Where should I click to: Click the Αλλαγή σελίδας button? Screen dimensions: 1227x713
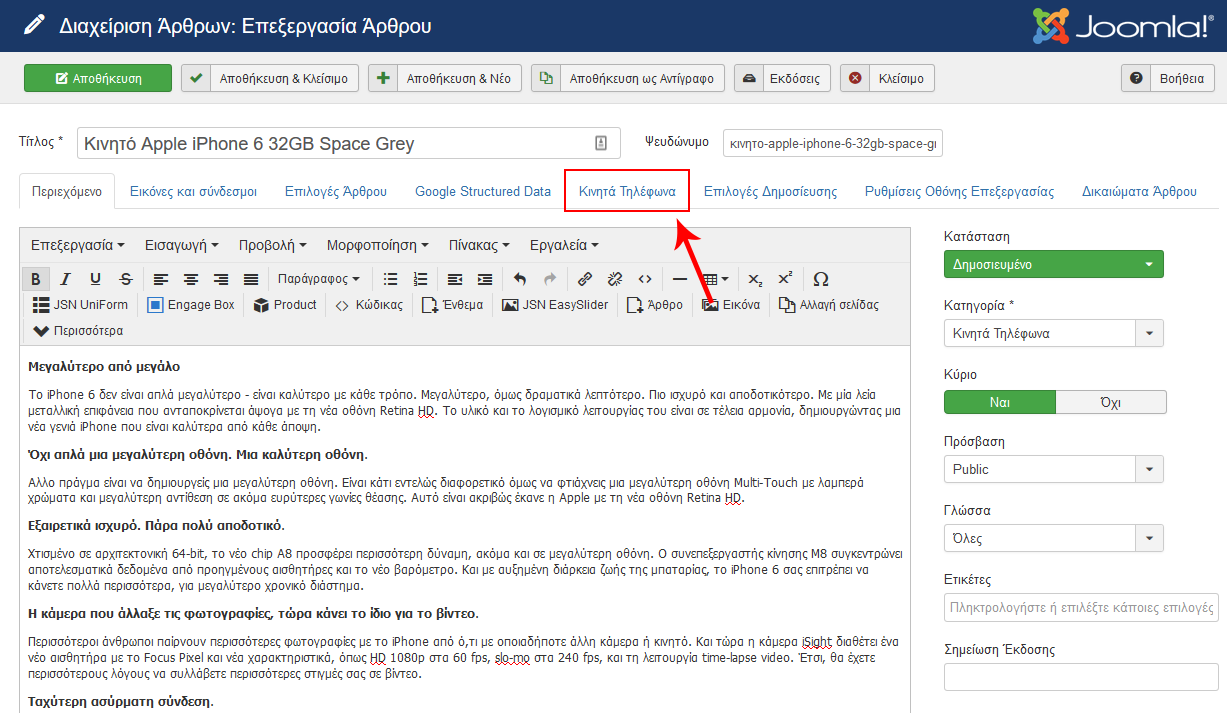[x=829, y=305]
